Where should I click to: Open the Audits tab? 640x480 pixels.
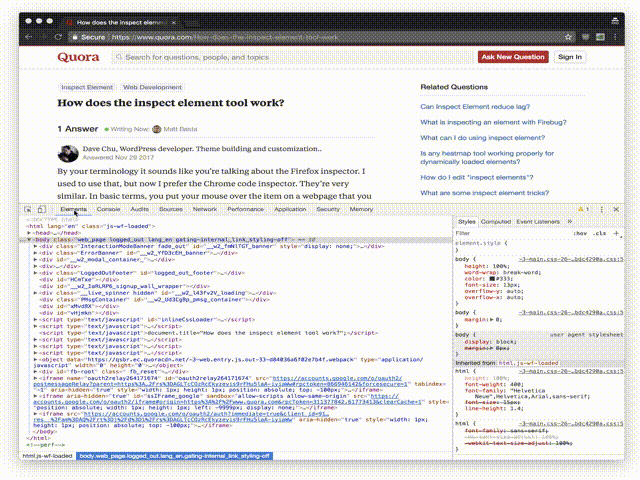click(x=140, y=209)
